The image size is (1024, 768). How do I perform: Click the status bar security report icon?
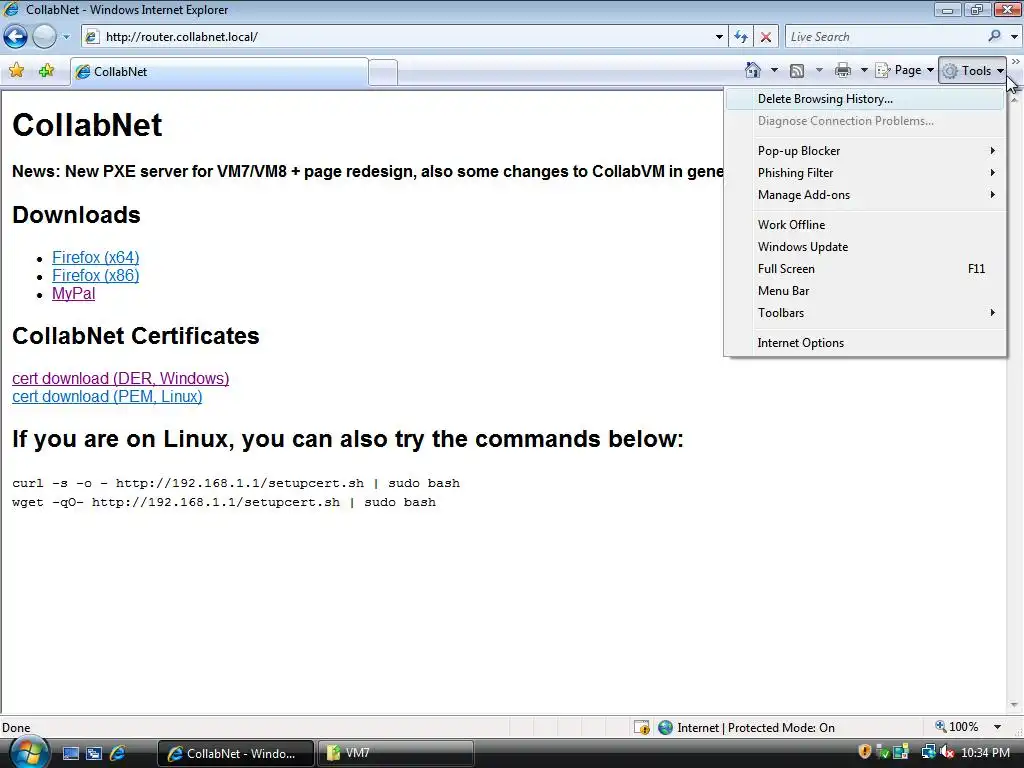(x=641, y=727)
